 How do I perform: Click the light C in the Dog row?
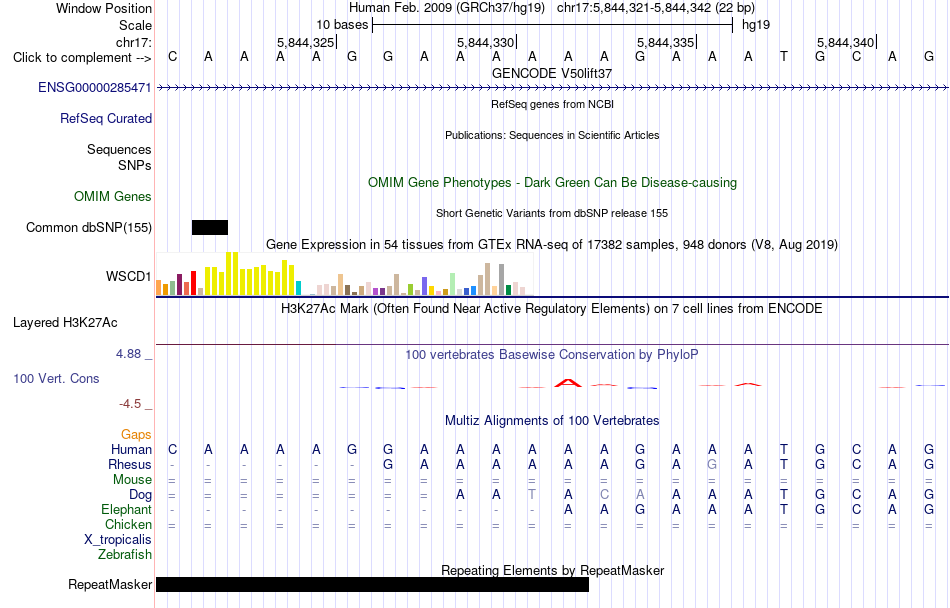coord(604,495)
